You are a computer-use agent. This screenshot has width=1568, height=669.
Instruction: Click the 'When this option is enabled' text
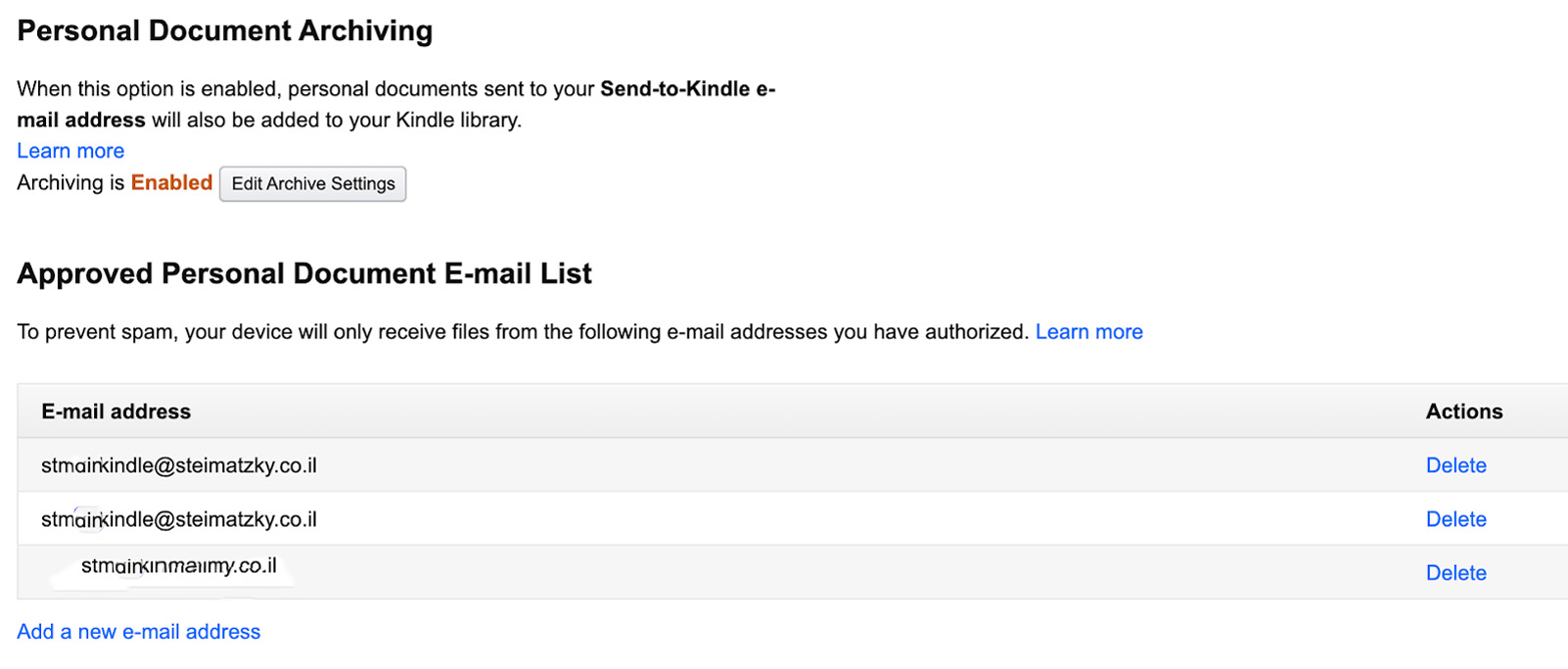147,89
